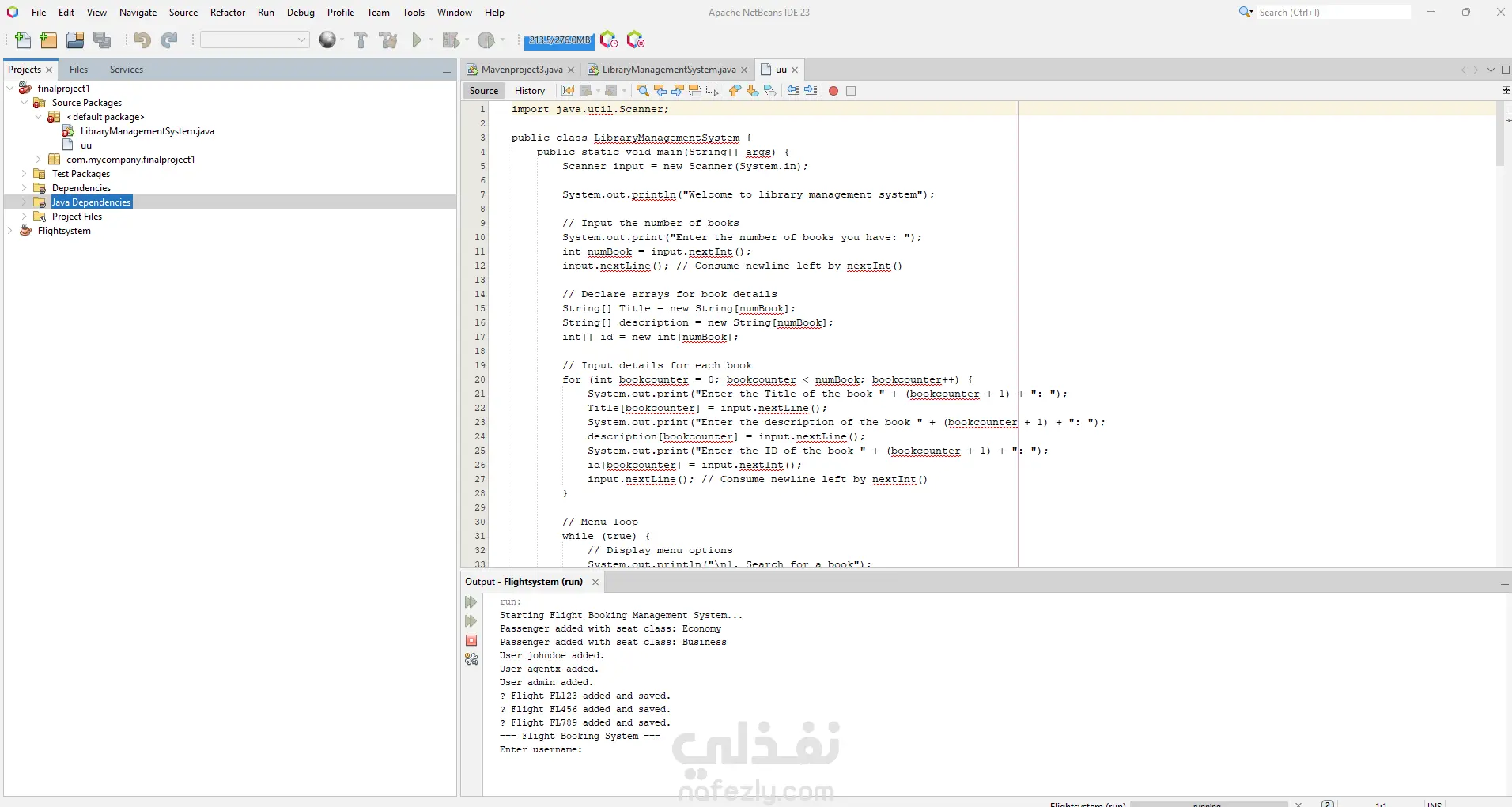This screenshot has width=1512, height=807.
Task: Click the New Project toolbar icon
Action: pos(48,40)
